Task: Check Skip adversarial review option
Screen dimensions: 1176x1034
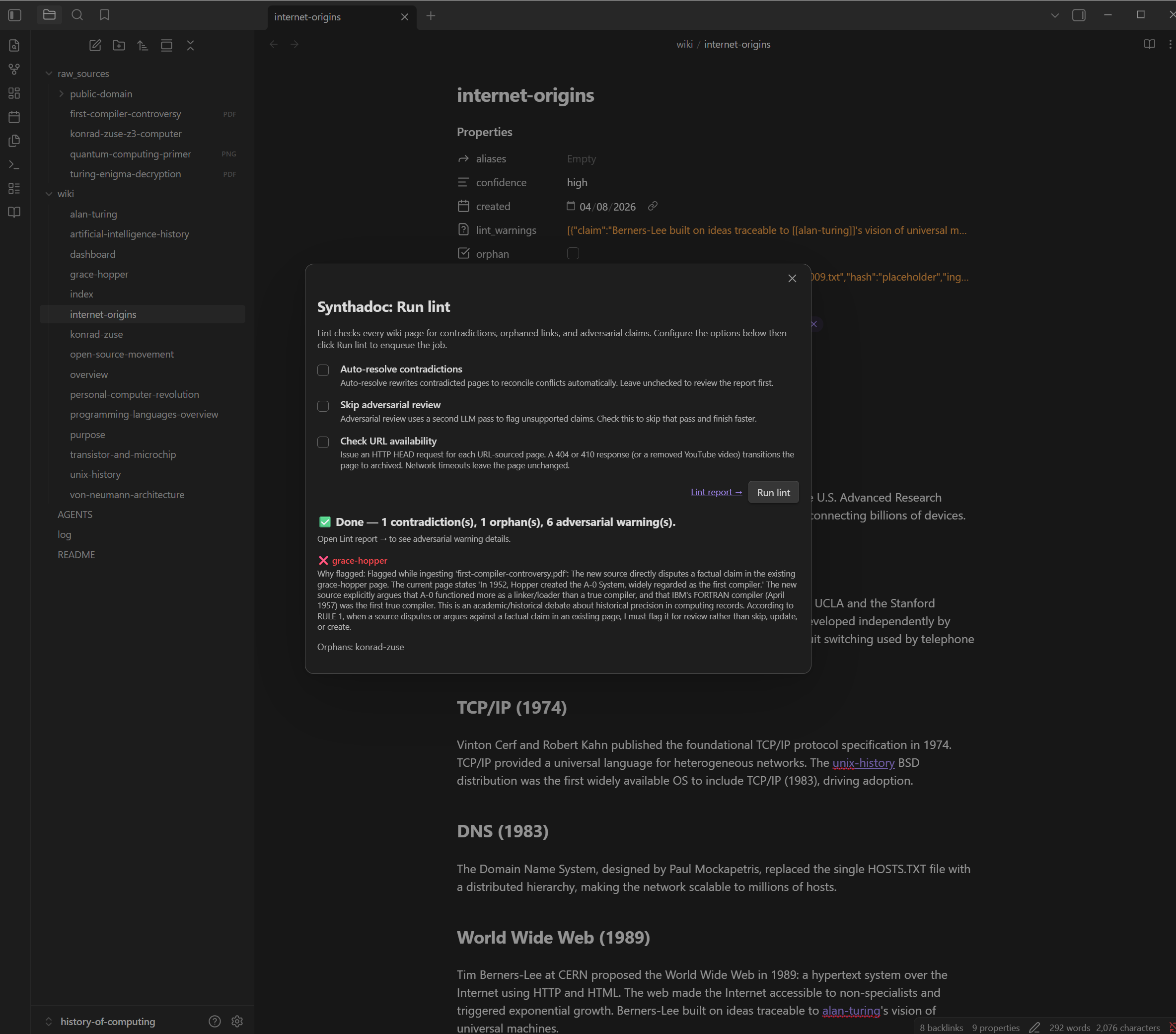Action: (323, 406)
